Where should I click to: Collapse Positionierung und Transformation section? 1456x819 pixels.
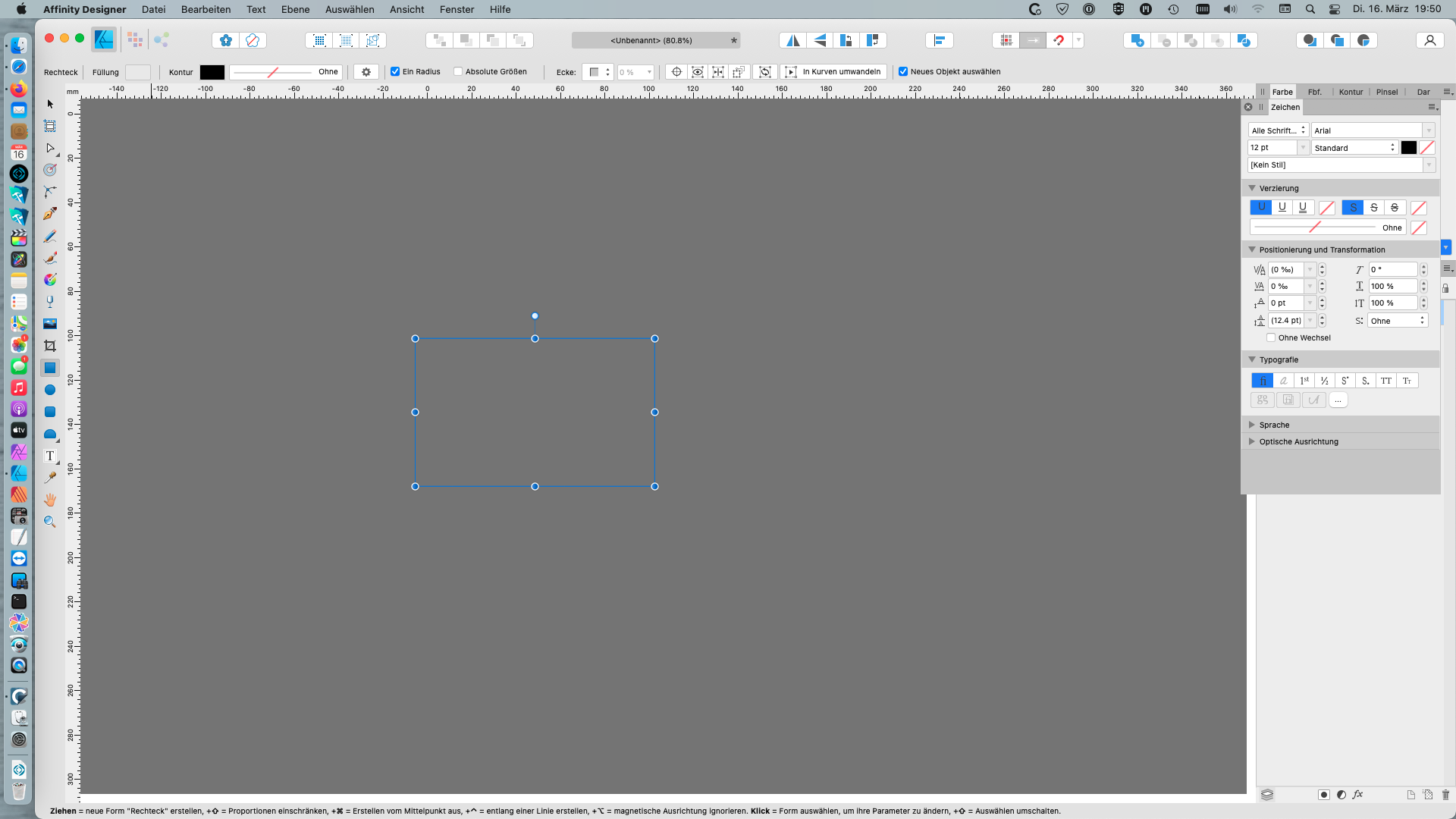pyautogui.click(x=1252, y=249)
